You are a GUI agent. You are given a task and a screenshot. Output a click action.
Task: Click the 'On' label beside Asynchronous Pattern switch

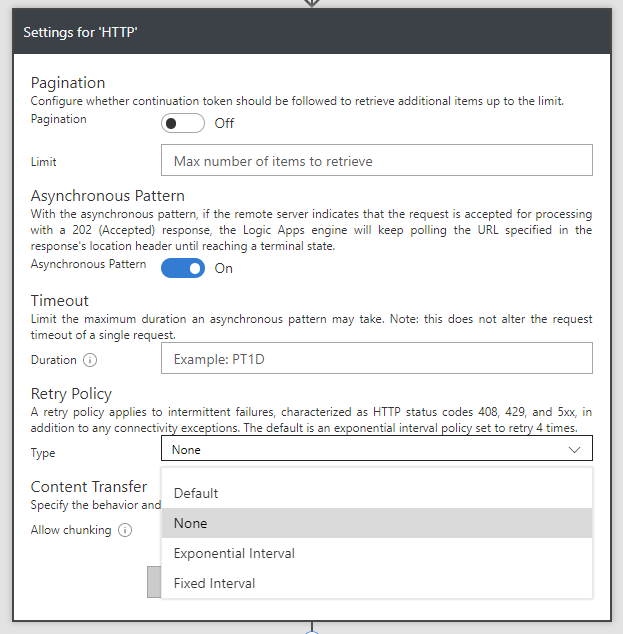[x=224, y=268]
